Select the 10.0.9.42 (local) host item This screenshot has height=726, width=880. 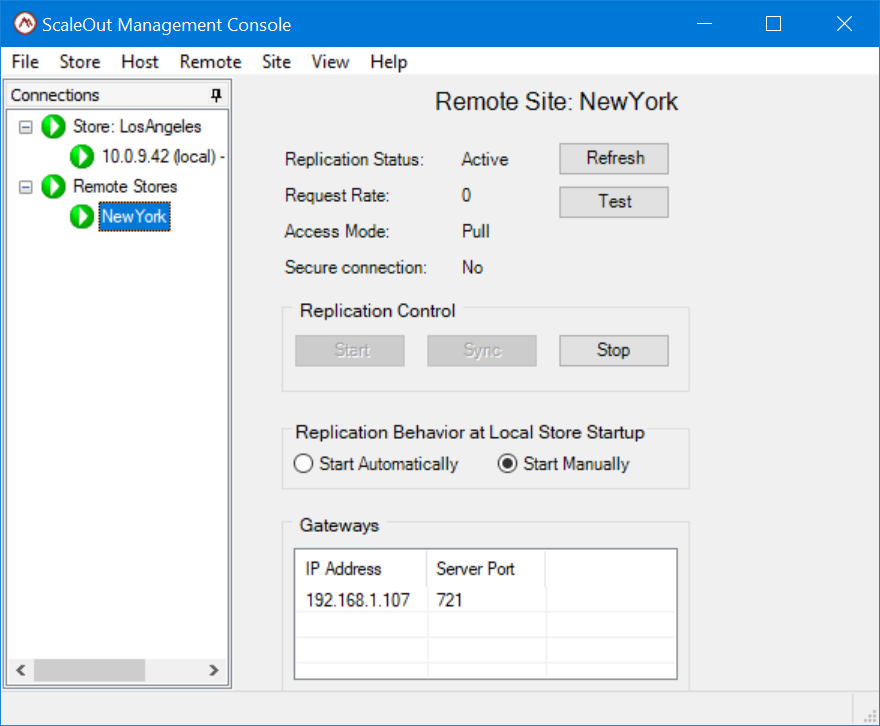coord(163,157)
